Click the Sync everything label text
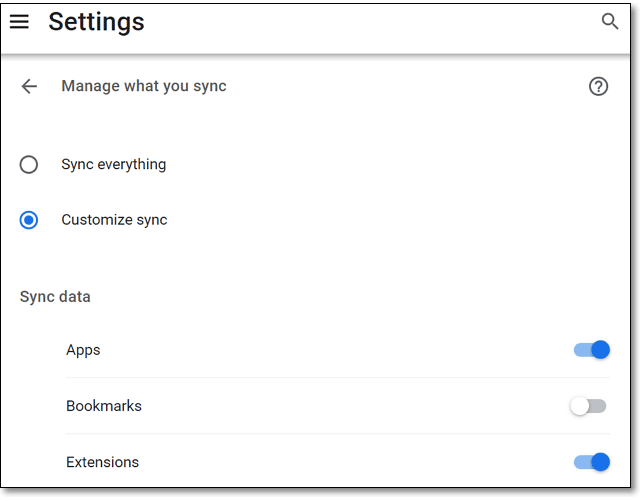 pyautogui.click(x=113, y=165)
